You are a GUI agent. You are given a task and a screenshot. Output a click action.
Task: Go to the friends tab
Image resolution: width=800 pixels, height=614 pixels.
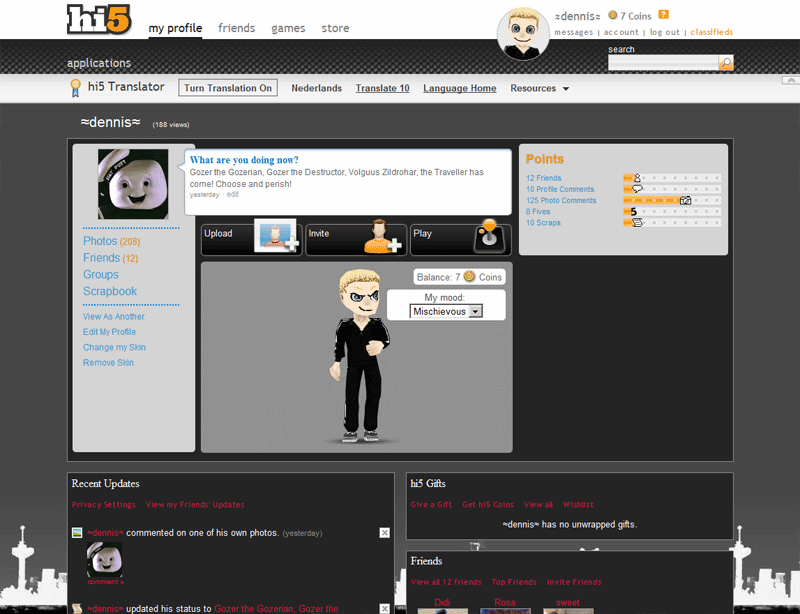(x=236, y=28)
